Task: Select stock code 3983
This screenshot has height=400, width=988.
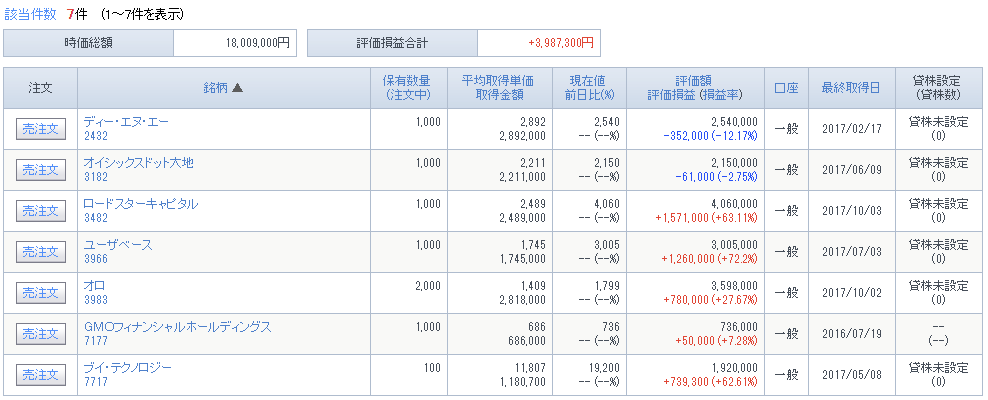Action: 96,299
